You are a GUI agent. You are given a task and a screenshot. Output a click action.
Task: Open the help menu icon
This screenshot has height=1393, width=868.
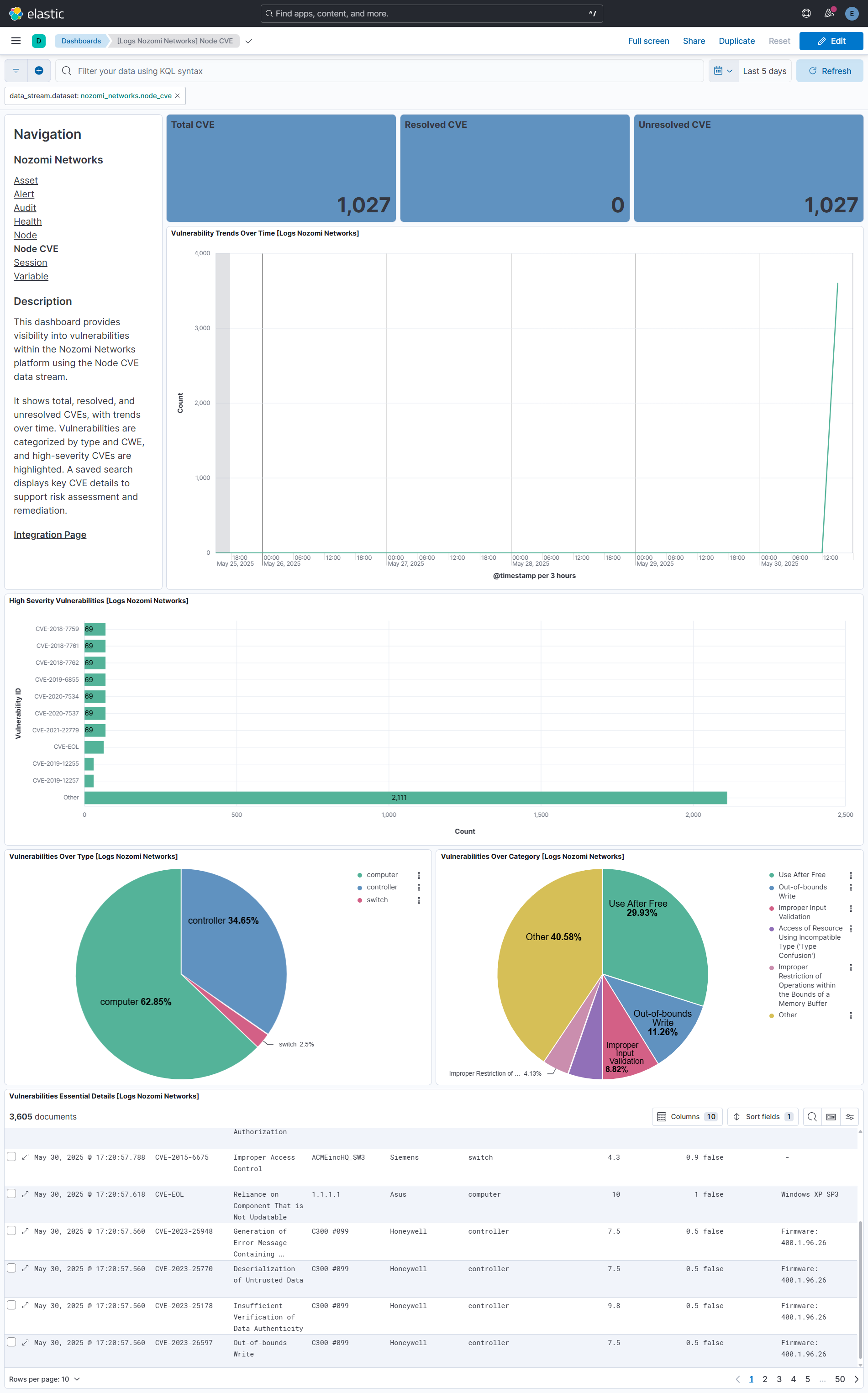[x=806, y=13]
